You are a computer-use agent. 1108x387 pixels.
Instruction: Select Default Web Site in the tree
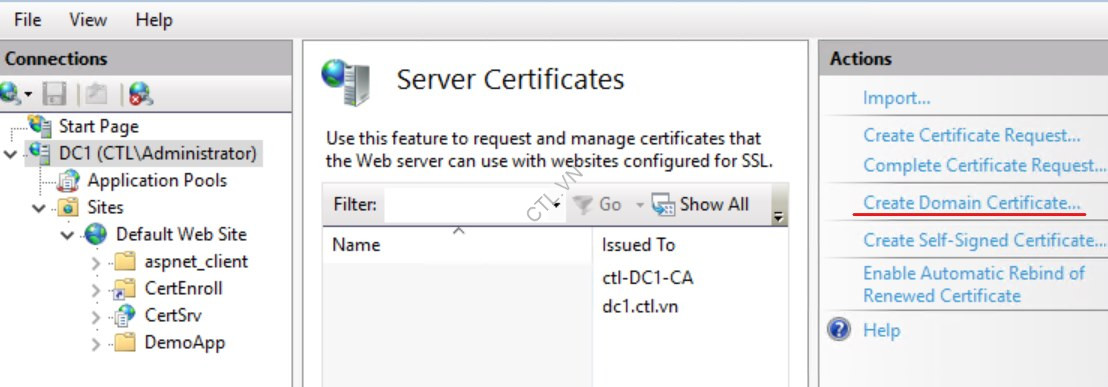[x=181, y=234]
